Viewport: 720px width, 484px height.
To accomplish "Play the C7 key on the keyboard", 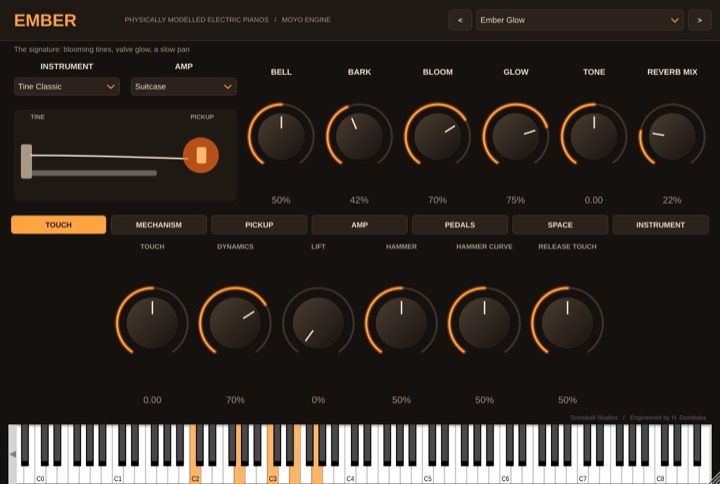I will pyautogui.click(x=582, y=473).
